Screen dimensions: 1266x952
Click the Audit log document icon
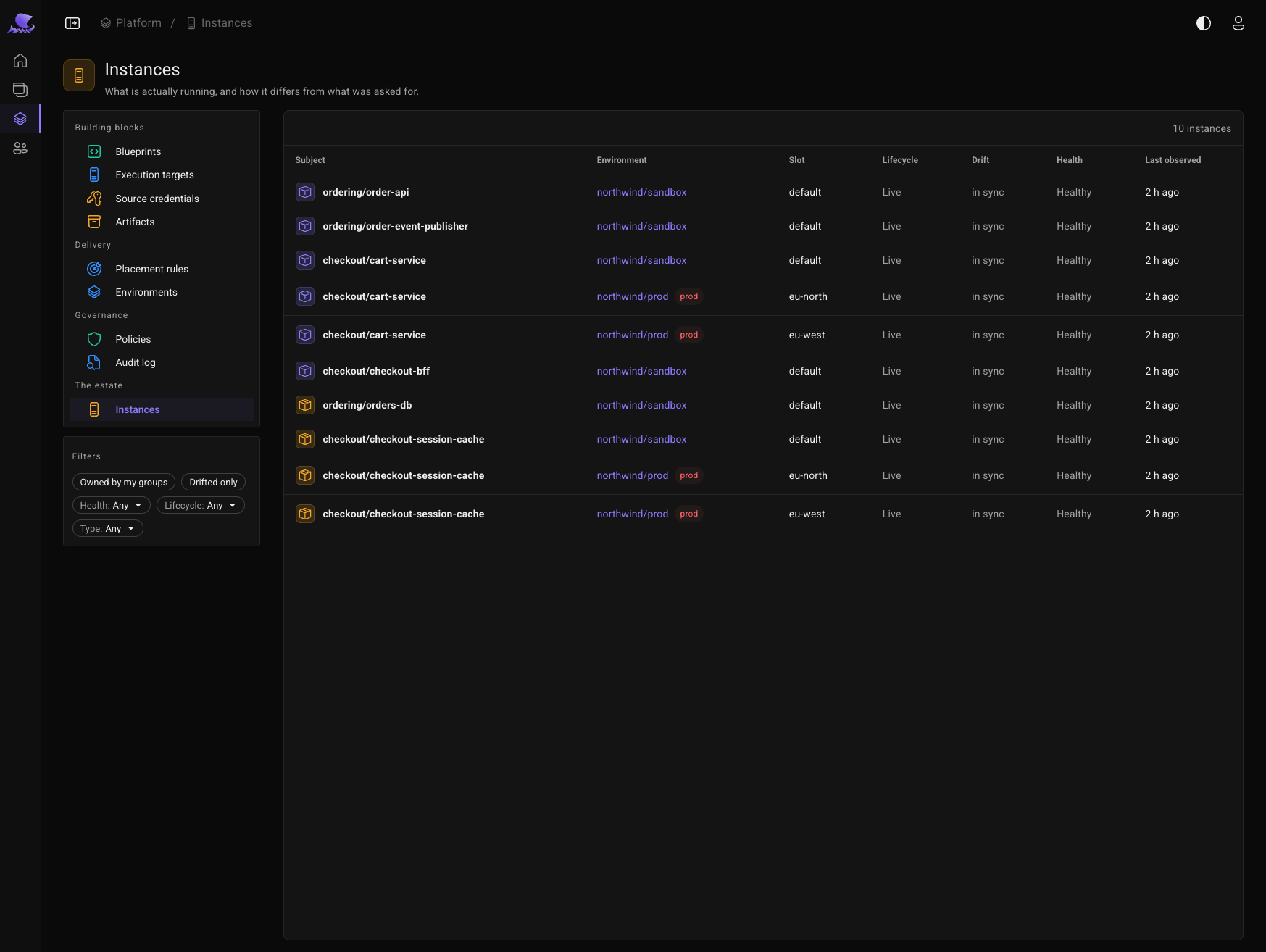[x=94, y=362]
